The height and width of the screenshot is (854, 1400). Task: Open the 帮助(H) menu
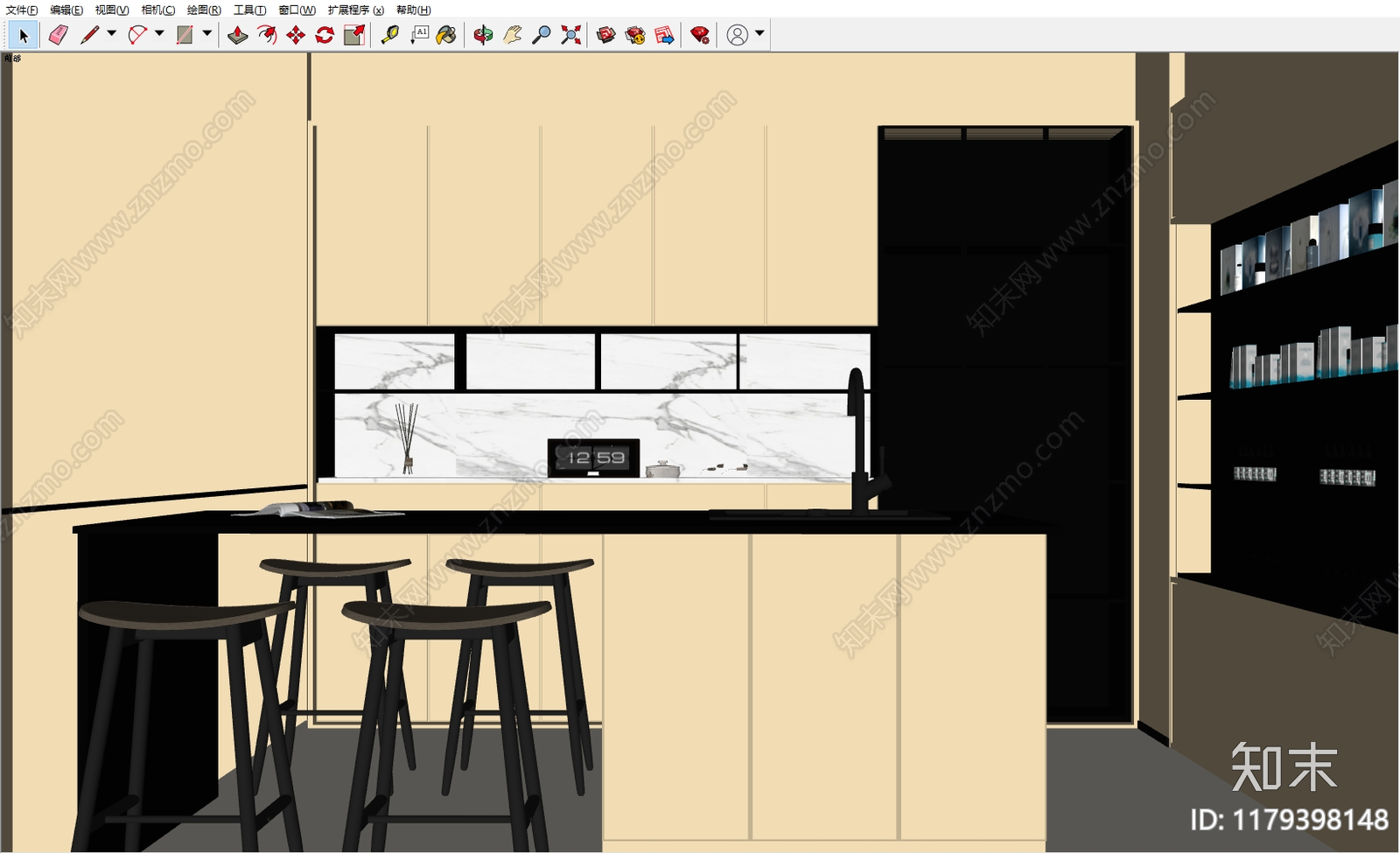coord(414,10)
